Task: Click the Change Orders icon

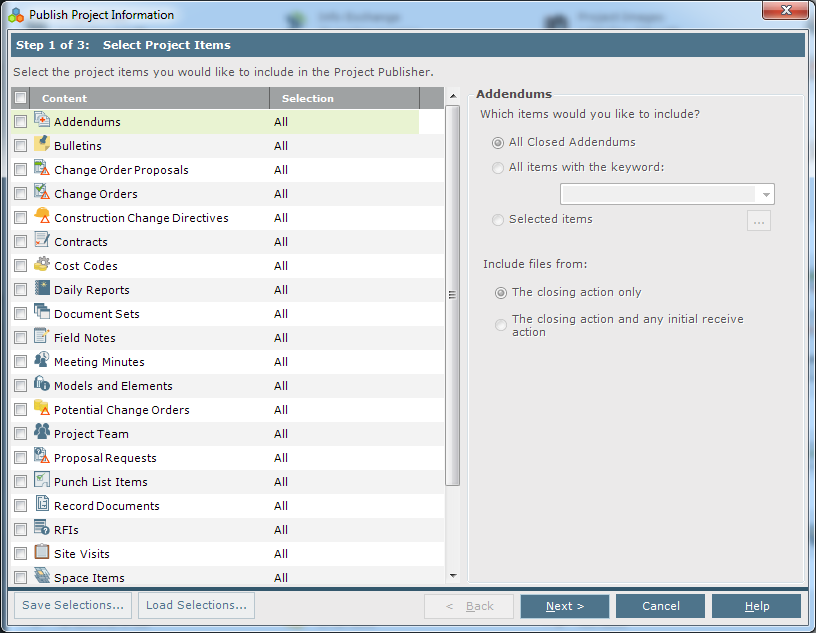Action: coord(42,192)
